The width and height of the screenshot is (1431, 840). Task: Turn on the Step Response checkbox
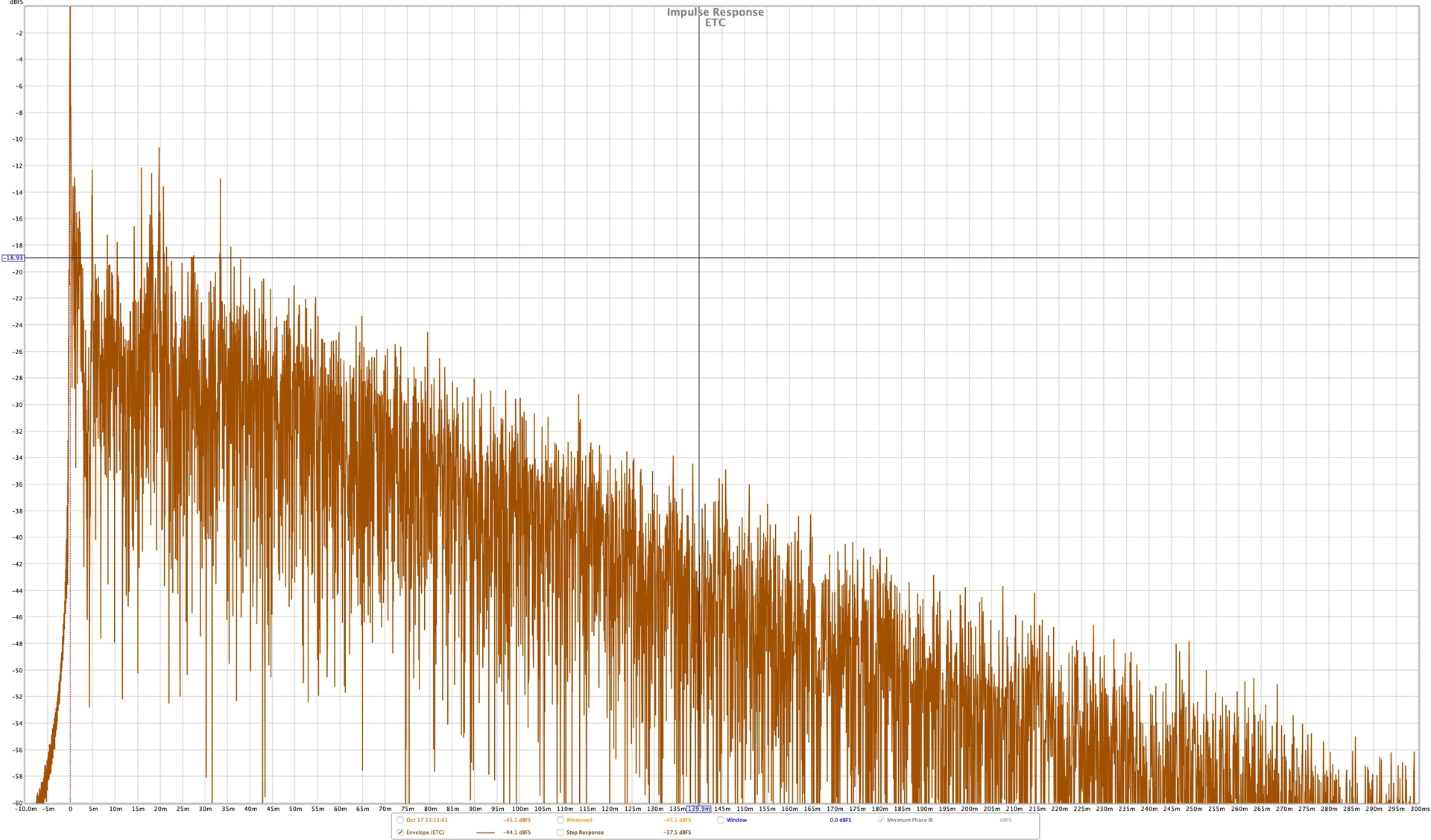560,833
